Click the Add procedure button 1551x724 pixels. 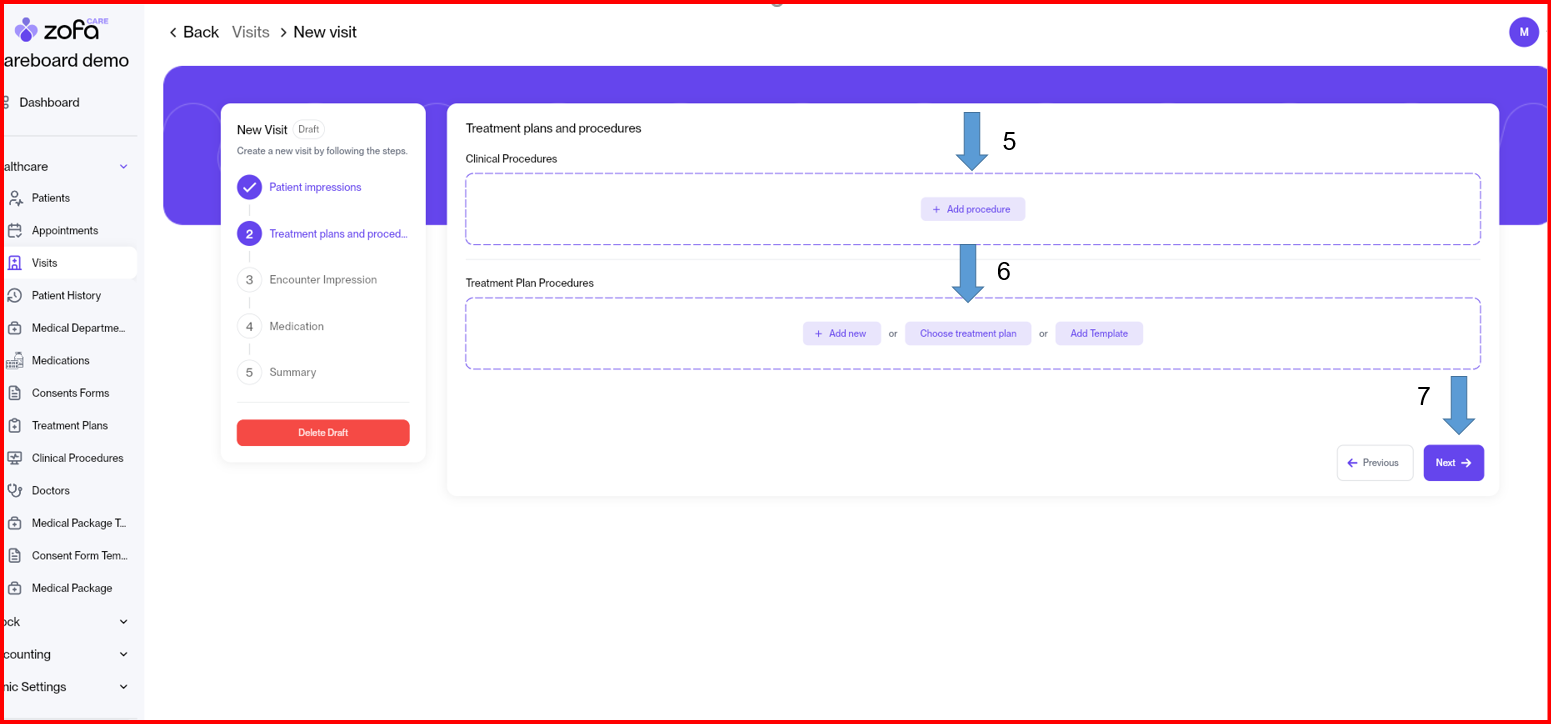click(x=972, y=209)
